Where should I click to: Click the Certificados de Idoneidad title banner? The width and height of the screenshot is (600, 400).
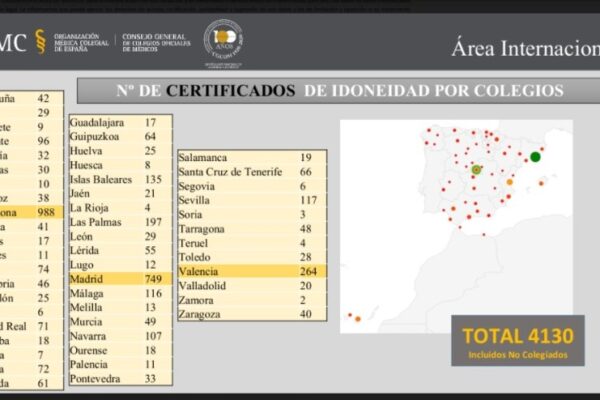(x=339, y=91)
